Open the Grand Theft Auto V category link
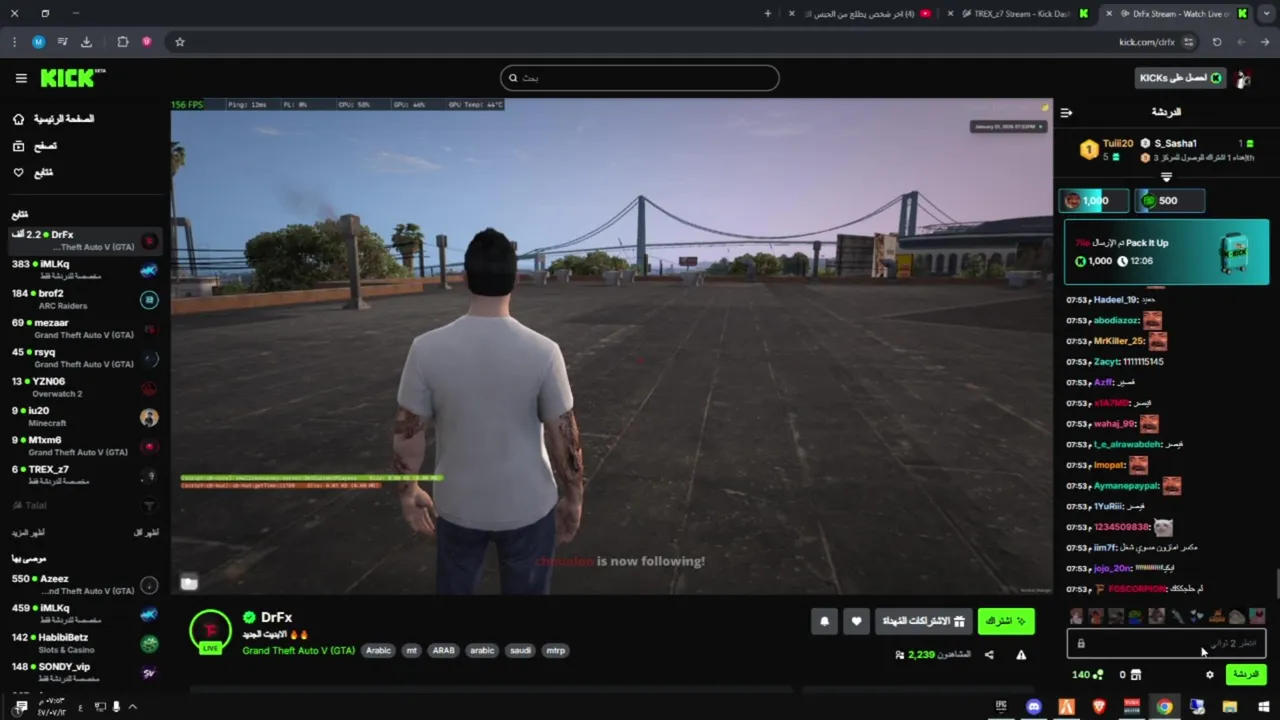This screenshot has width=1280, height=720. 298,650
